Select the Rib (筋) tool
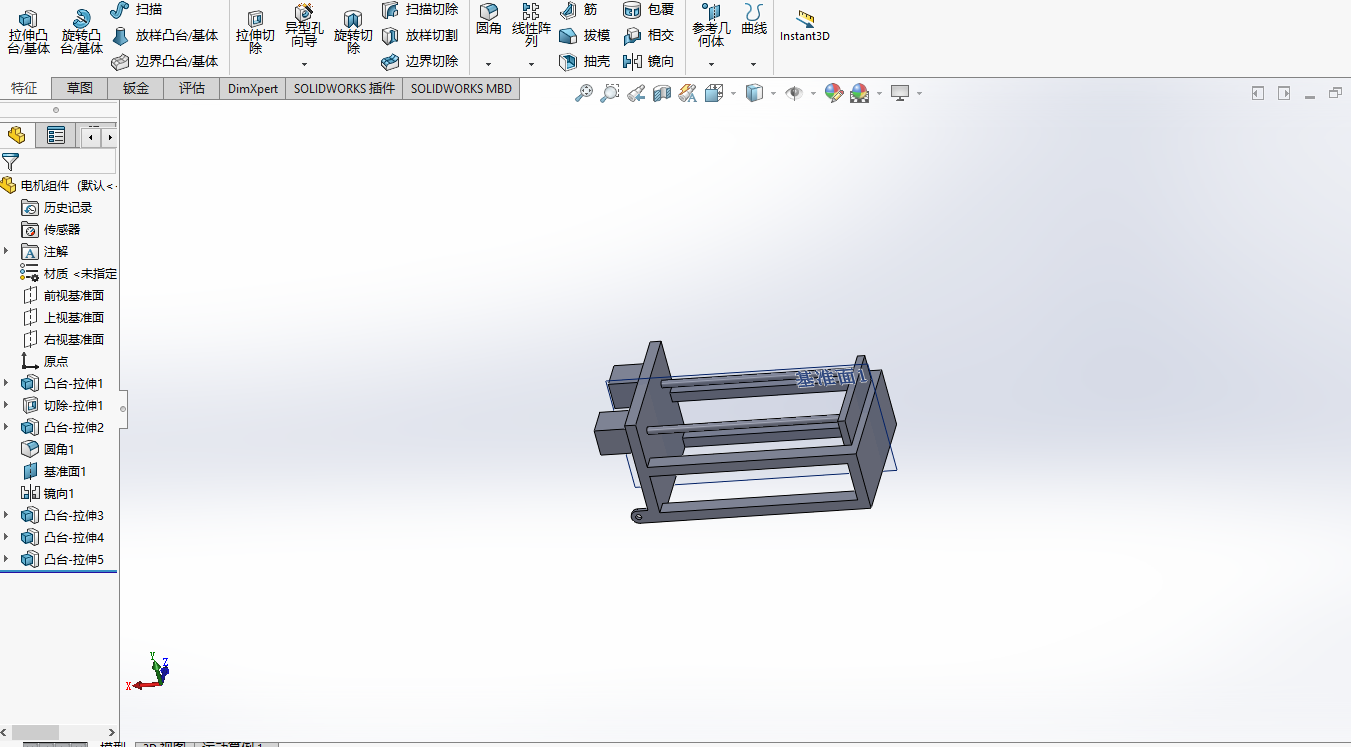 [579, 9]
